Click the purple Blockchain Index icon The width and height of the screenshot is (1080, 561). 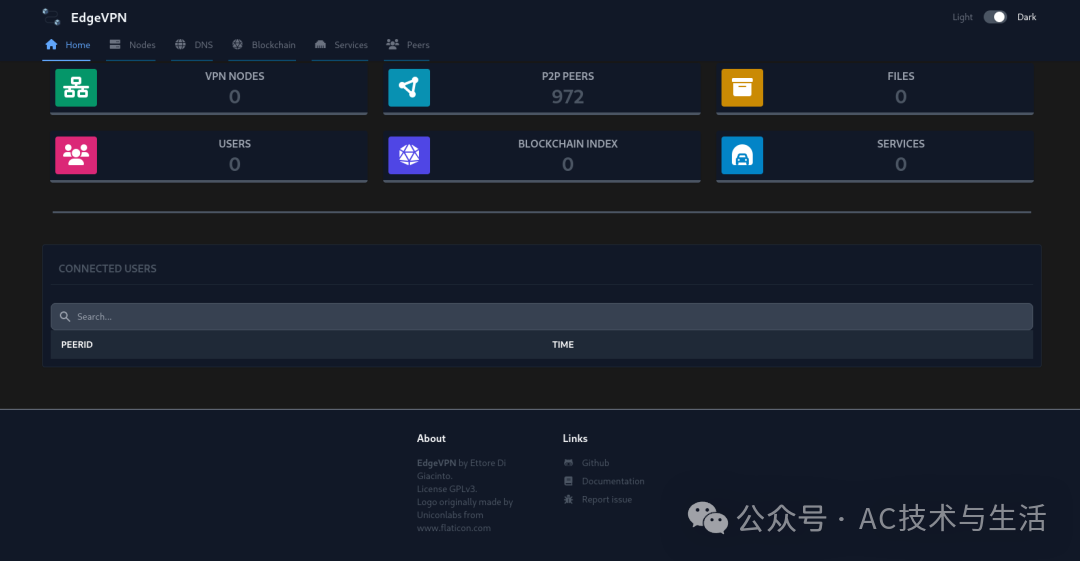[409, 156]
